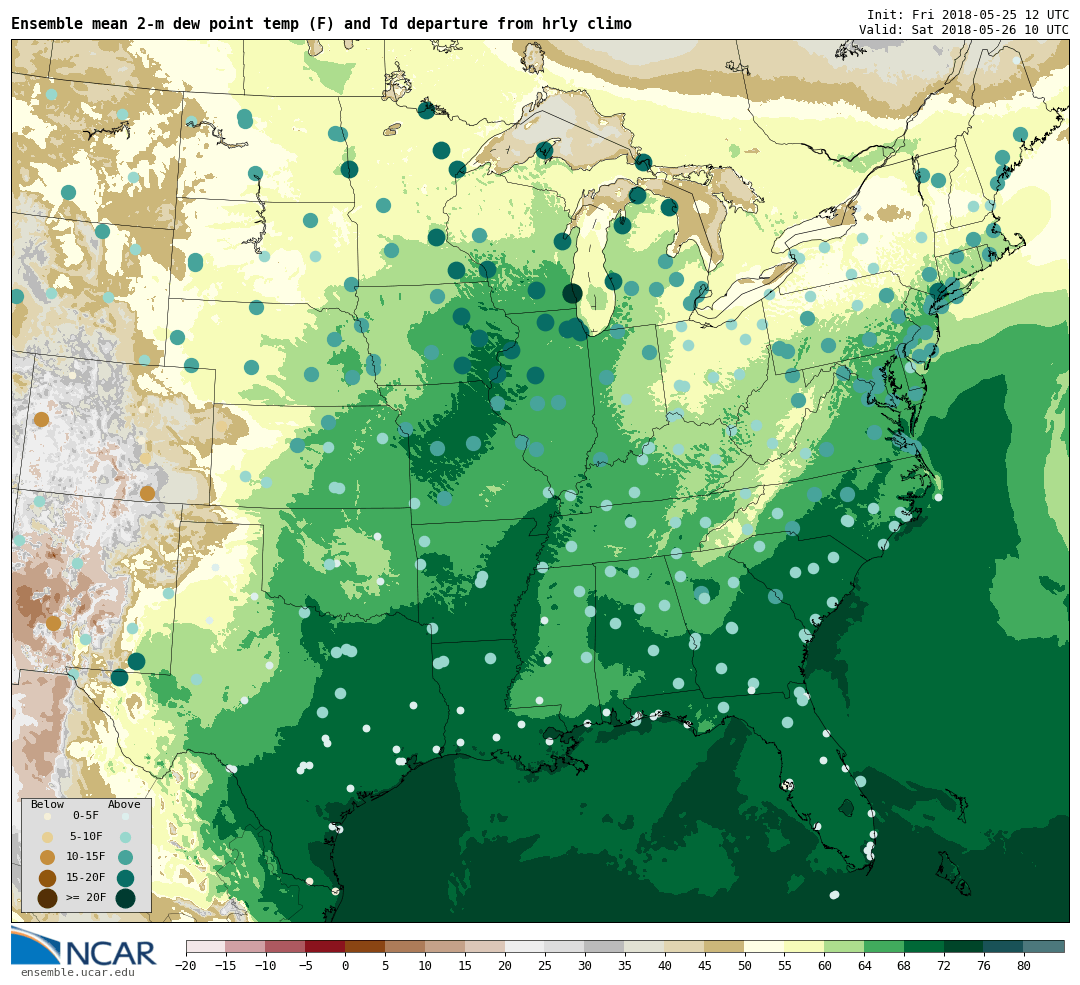Click the ">= 20F" legend label
The height and width of the screenshot is (985, 1080).
pos(86,897)
